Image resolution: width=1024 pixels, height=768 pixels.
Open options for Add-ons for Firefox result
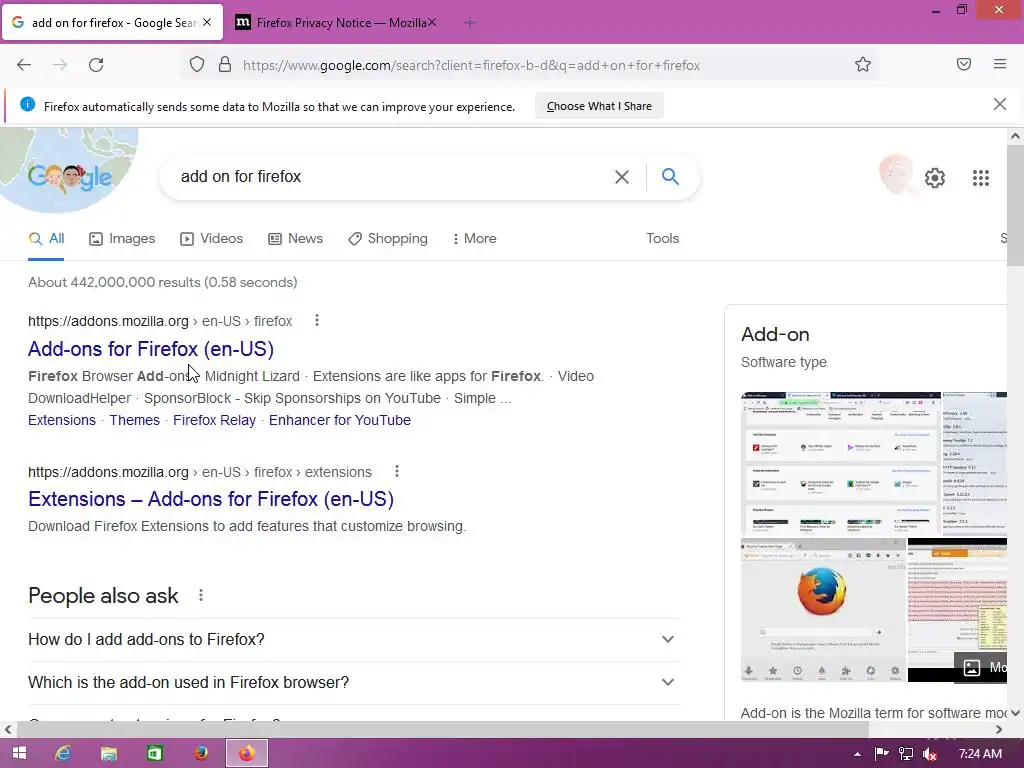[317, 320]
